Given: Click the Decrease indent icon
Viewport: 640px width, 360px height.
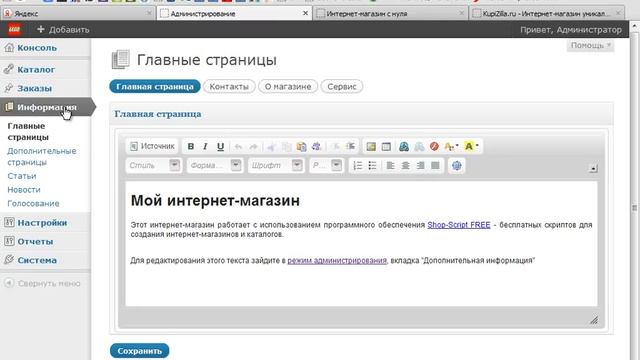Looking at the screenshot, I should pyautogui.click(x=335, y=147).
